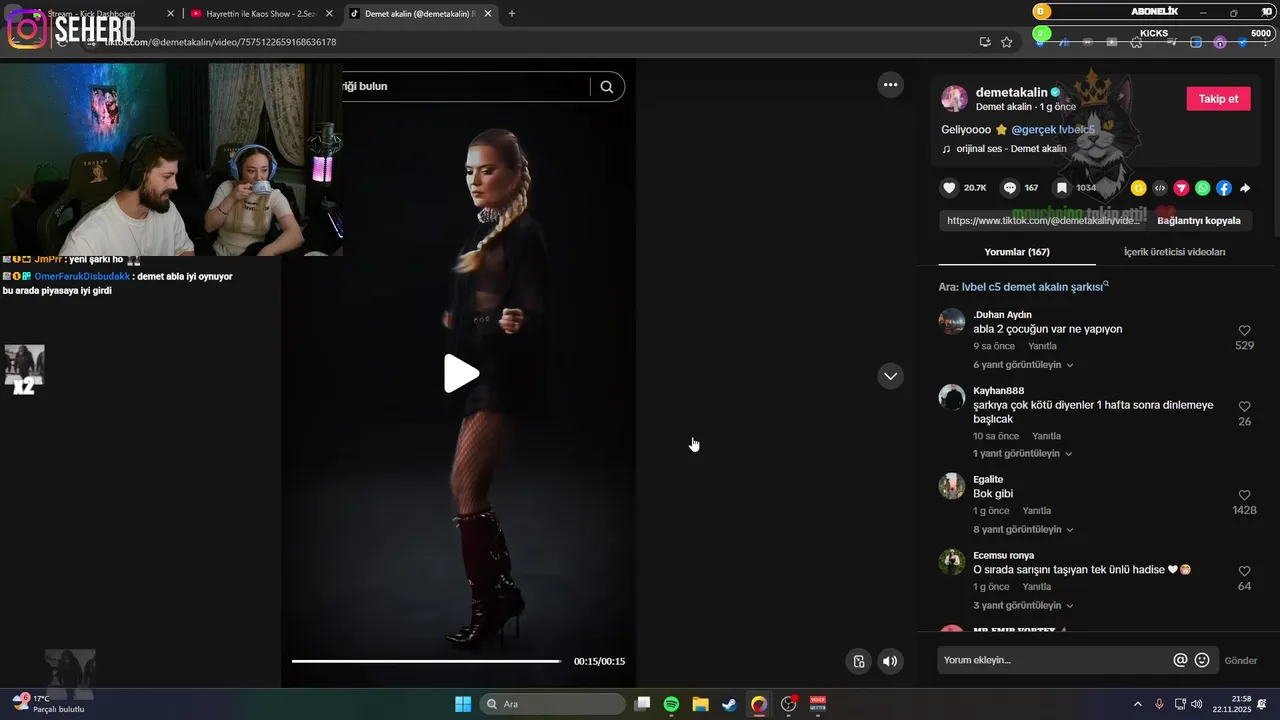Share the video via WhatsApp icon
Image resolution: width=1280 pixels, height=720 pixels.
(x=1202, y=188)
